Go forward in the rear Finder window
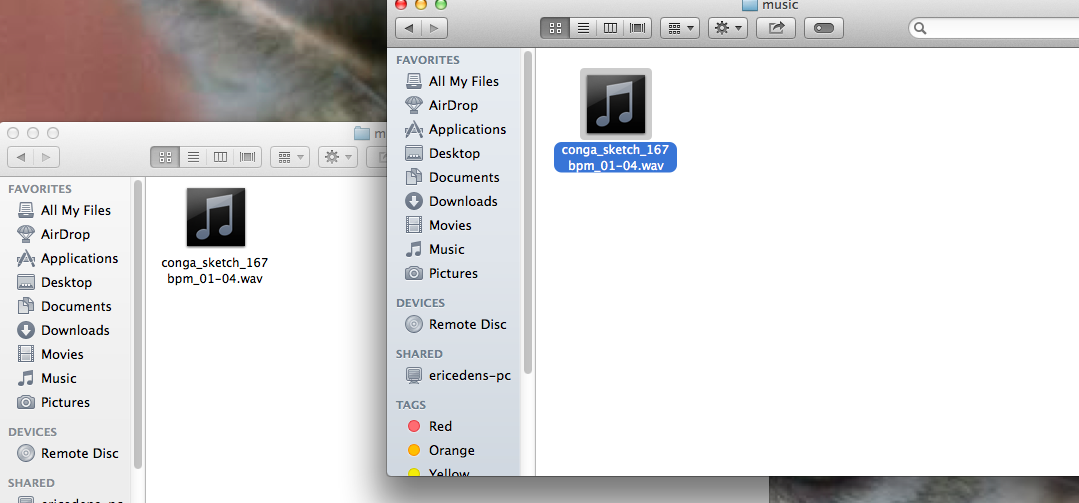The height and width of the screenshot is (503, 1079). tap(47, 157)
